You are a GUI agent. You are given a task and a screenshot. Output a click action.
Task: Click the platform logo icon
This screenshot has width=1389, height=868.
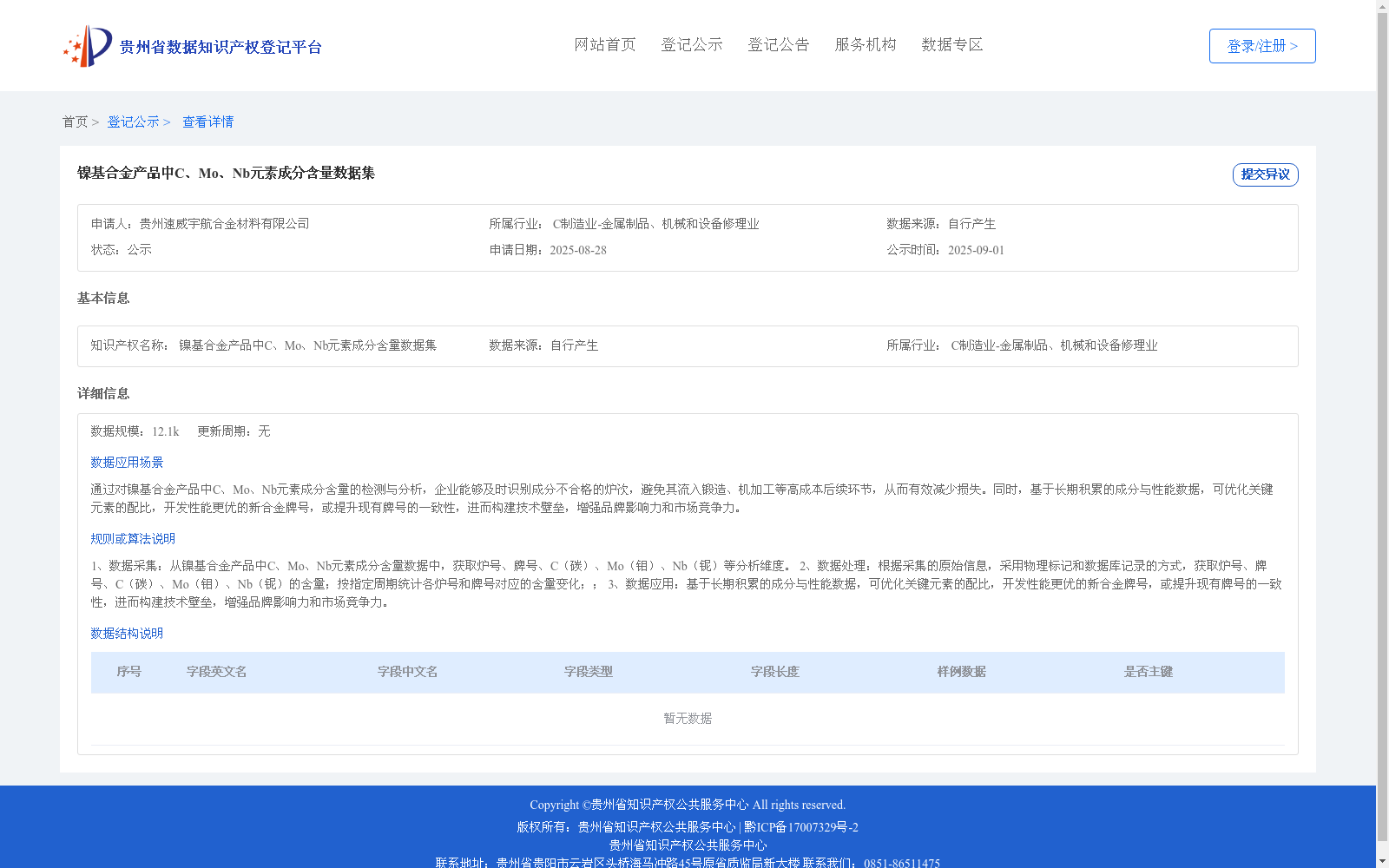click(x=88, y=46)
